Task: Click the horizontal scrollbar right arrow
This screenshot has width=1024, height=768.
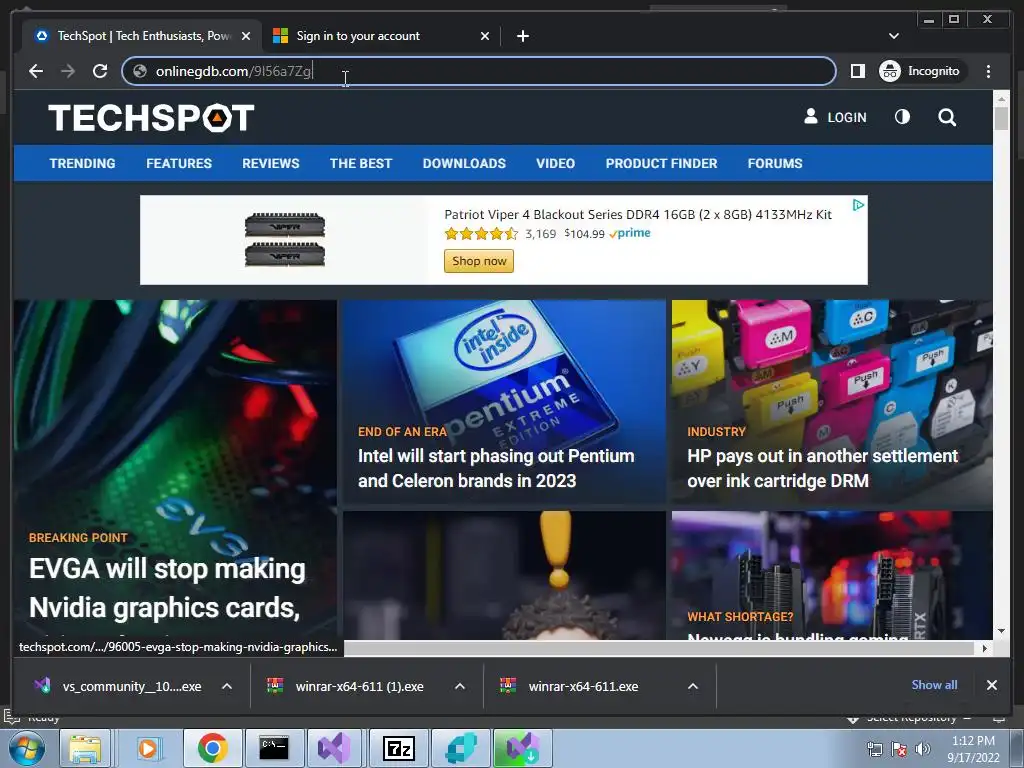Action: [x=985, y=648]
